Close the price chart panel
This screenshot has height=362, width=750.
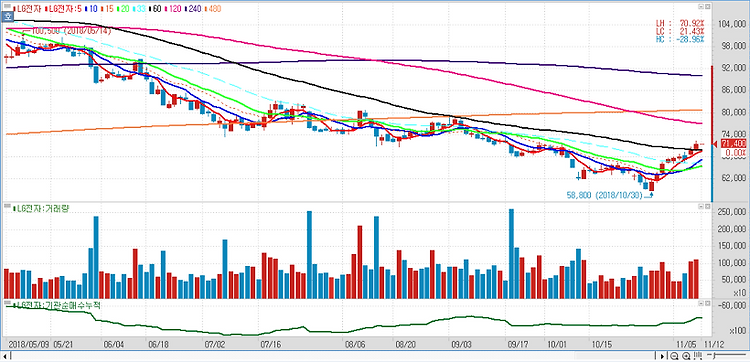[x=706, y=7]
